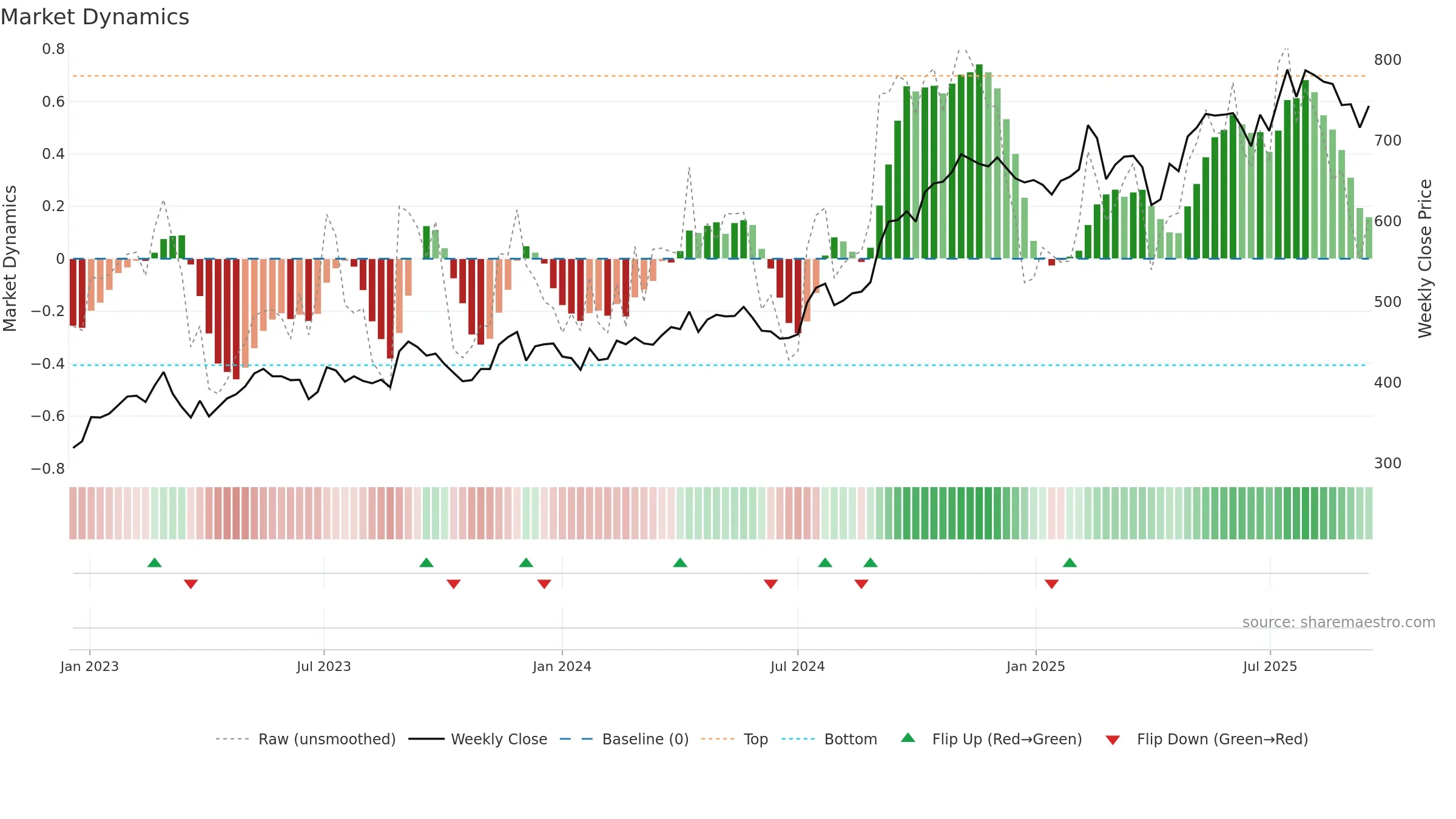This screenshot has height=819, width=1456.
Task: Click the red Flip Down triangle just before January 2024
Action: tap(544, 584)
